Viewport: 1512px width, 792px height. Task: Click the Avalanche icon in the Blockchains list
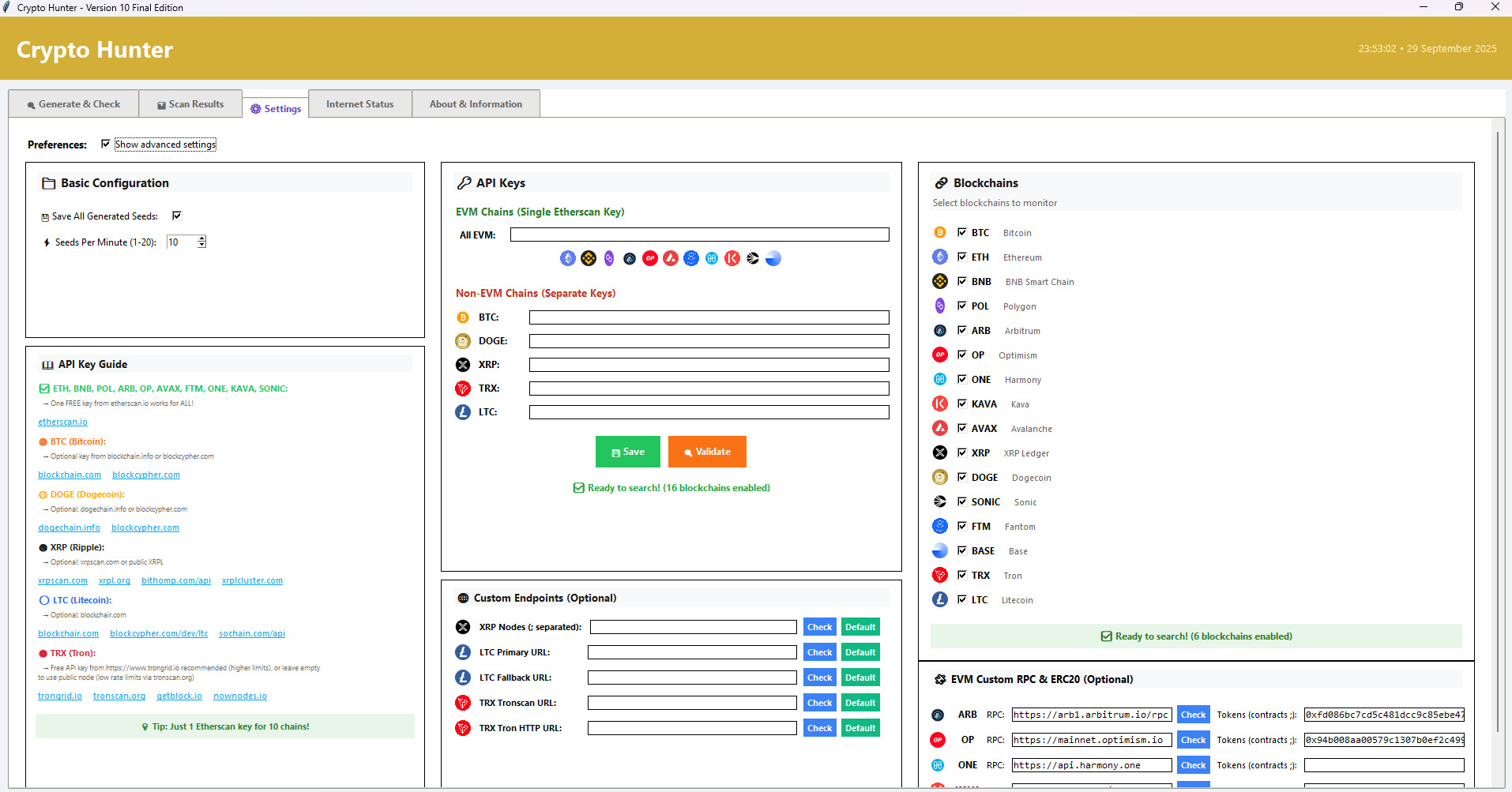[x=939, y=429]
